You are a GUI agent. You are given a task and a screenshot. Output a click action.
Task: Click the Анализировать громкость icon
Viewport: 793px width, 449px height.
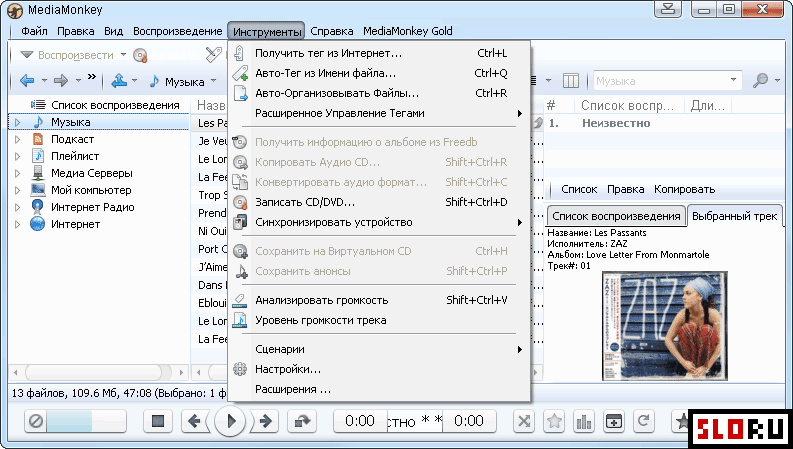tap(240, 300)
